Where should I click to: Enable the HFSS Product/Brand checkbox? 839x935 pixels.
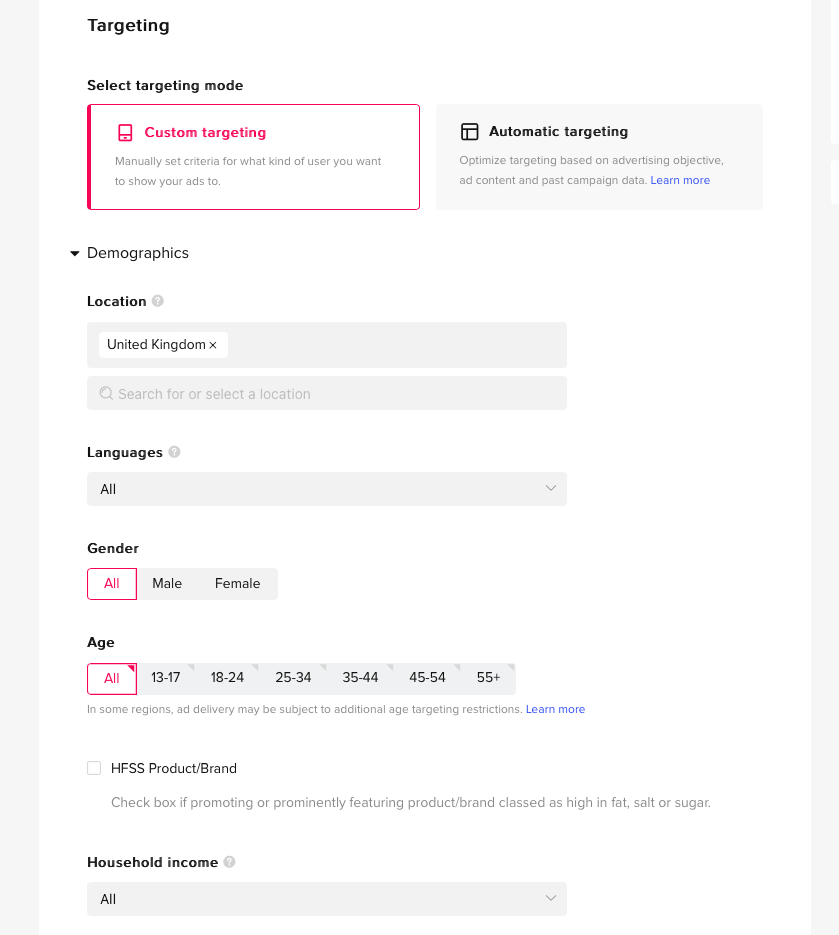[x=94, y=768]
